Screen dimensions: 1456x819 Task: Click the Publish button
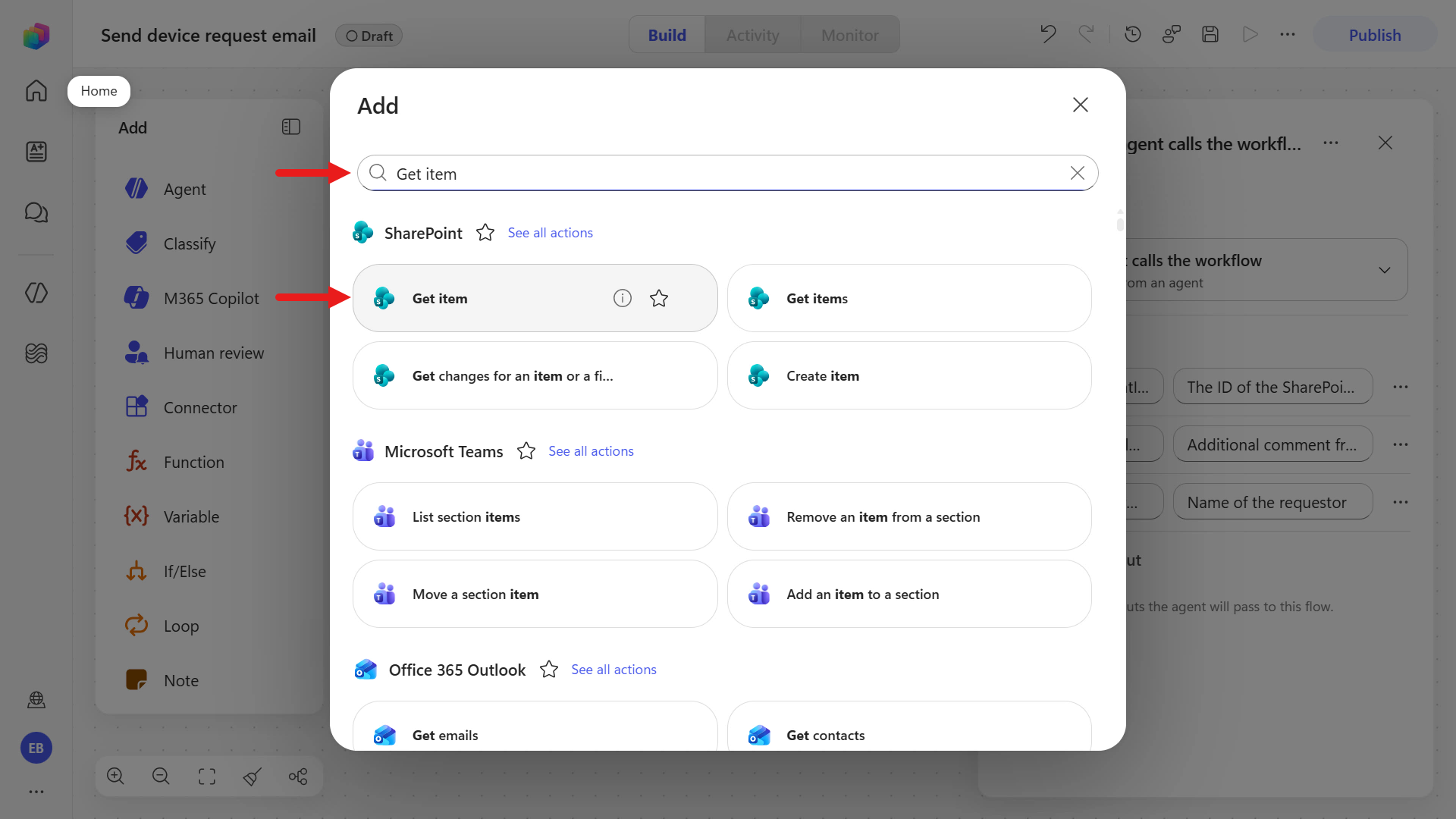point(1375,35)
